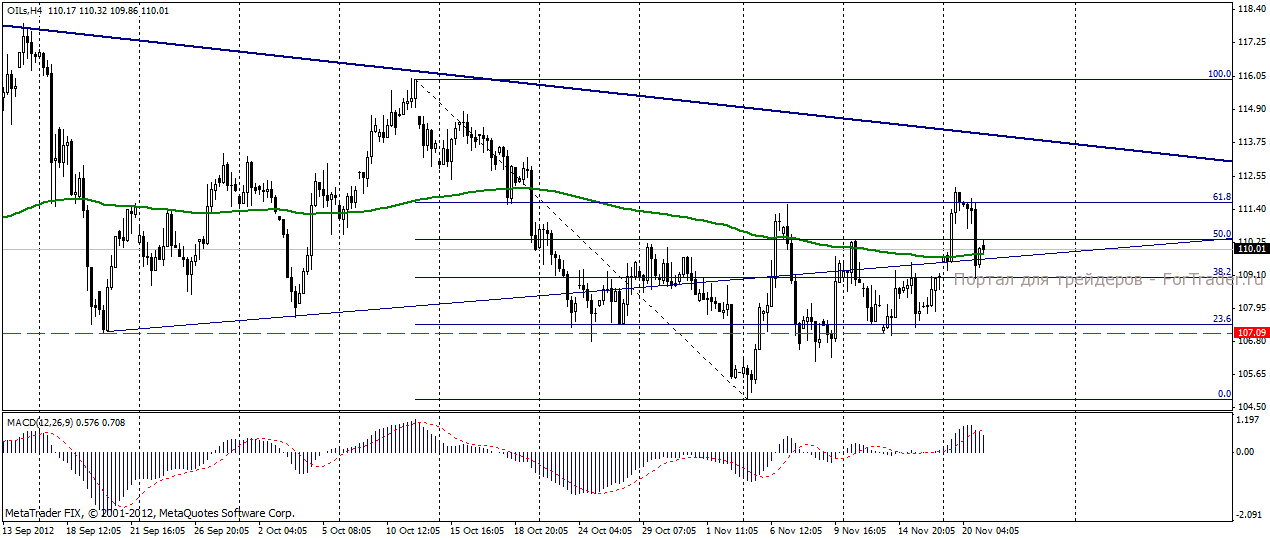Click the 118.40 value on price scale
The width and height of the screenshot is (1270, 538).
tap(1251, 9)
